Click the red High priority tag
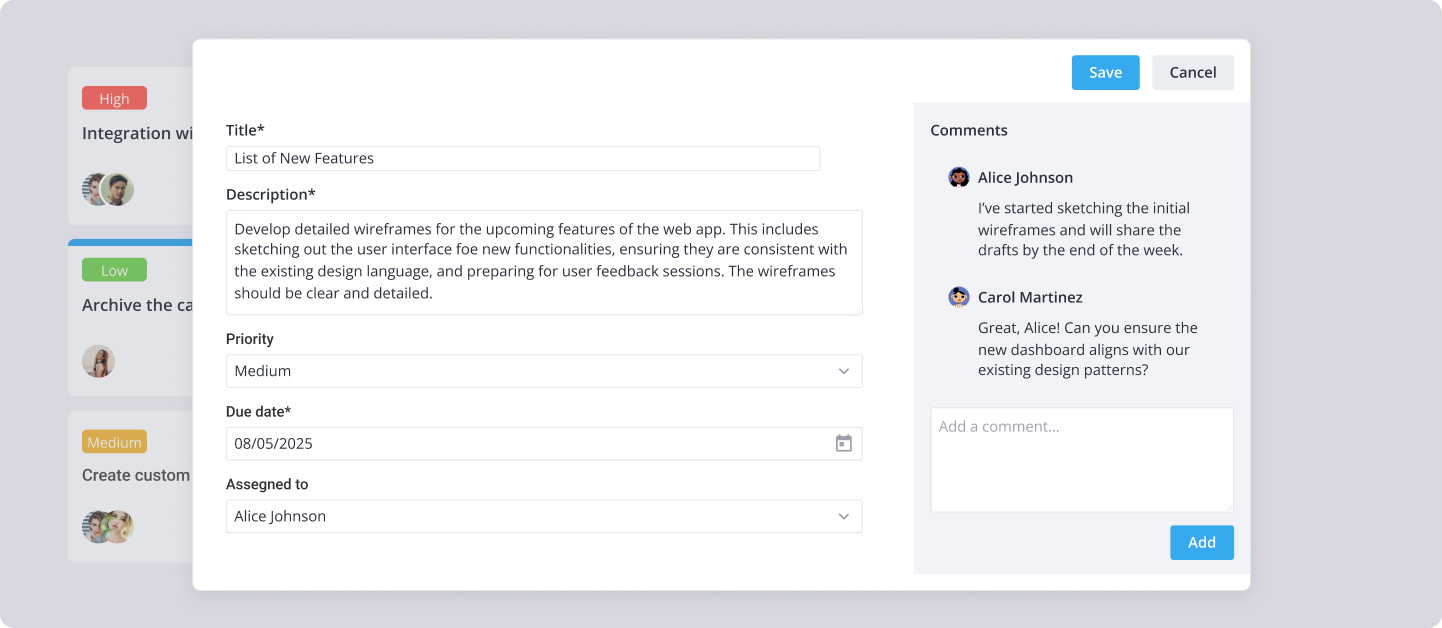Image resolution: width=1442 pixels, height=628 pixels. coord(114,98)
